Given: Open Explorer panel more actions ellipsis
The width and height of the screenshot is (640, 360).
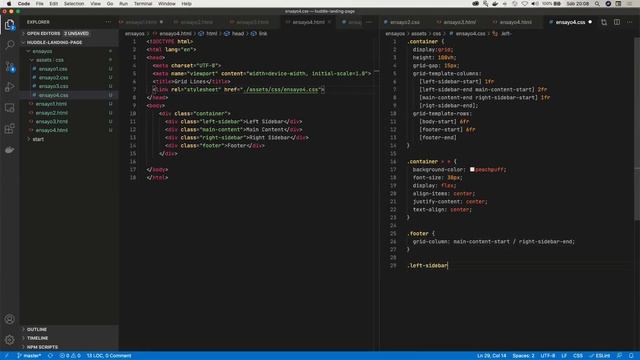Looking at the screenshot, I should click(x=108, y=22).
